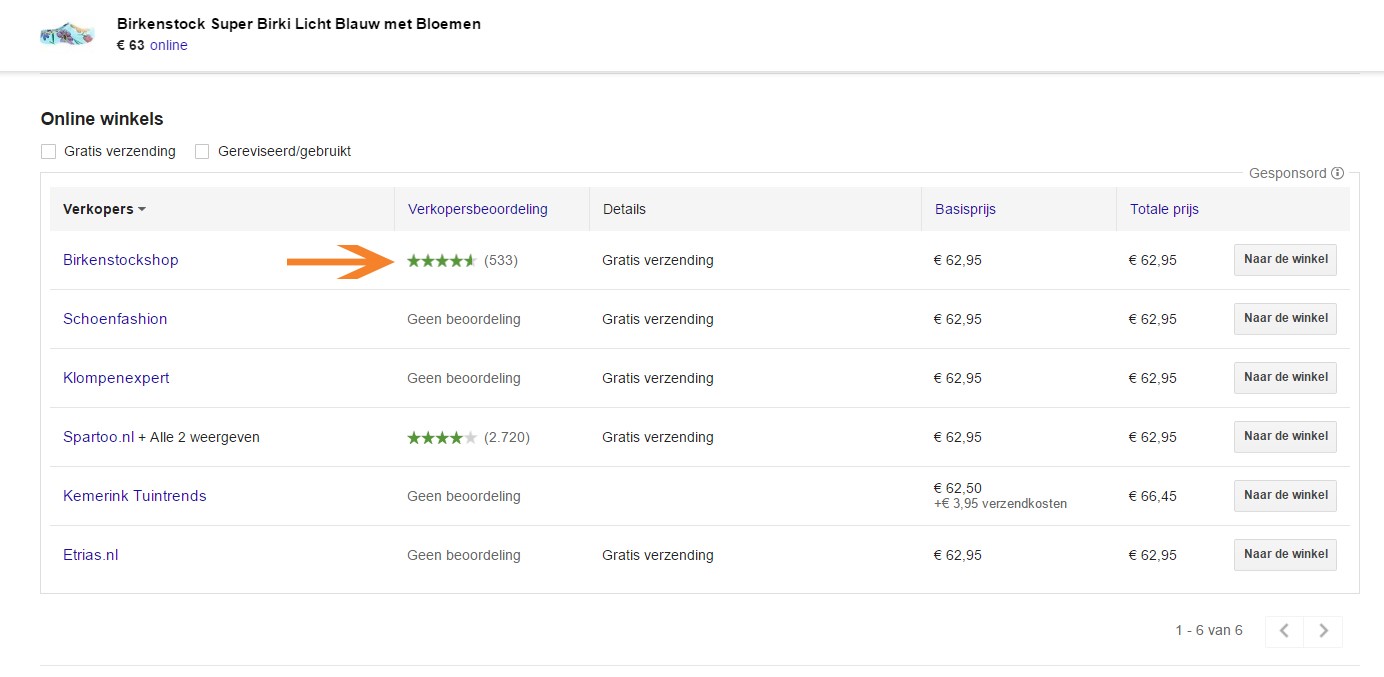The height and width of the screenshot is (677, 1384).
Task: Click 'Gratis verzending' detail in Birkenstockshop row
Action: click(658, 260)
